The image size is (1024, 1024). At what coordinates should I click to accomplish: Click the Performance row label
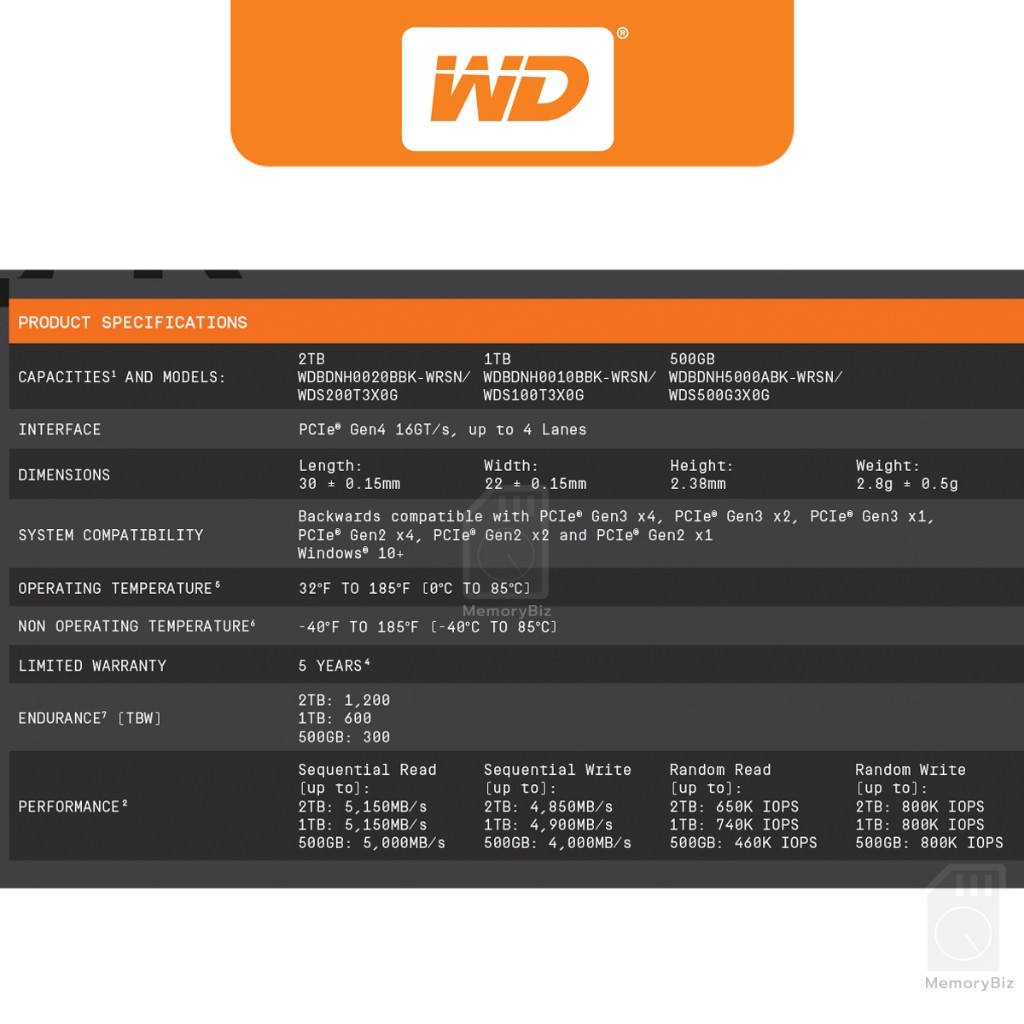pyautogui.click(x=73, y=806)
